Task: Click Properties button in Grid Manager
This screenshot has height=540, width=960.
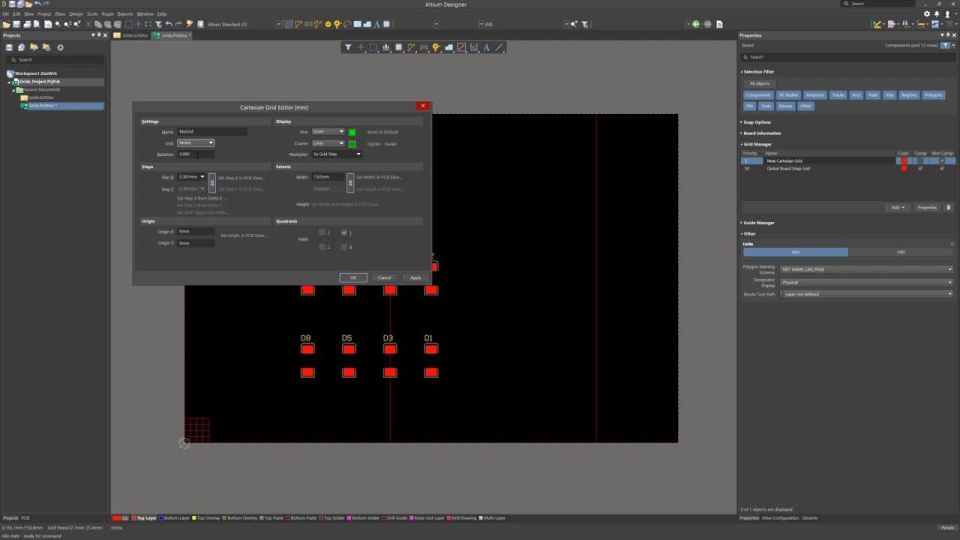Action: click(x=927, y=208)
